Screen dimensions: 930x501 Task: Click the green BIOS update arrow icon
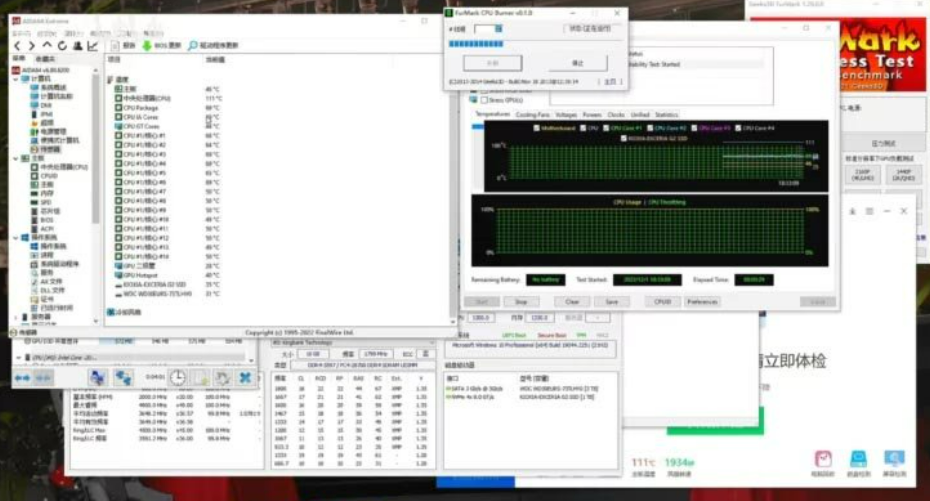[x=146, y=46]
